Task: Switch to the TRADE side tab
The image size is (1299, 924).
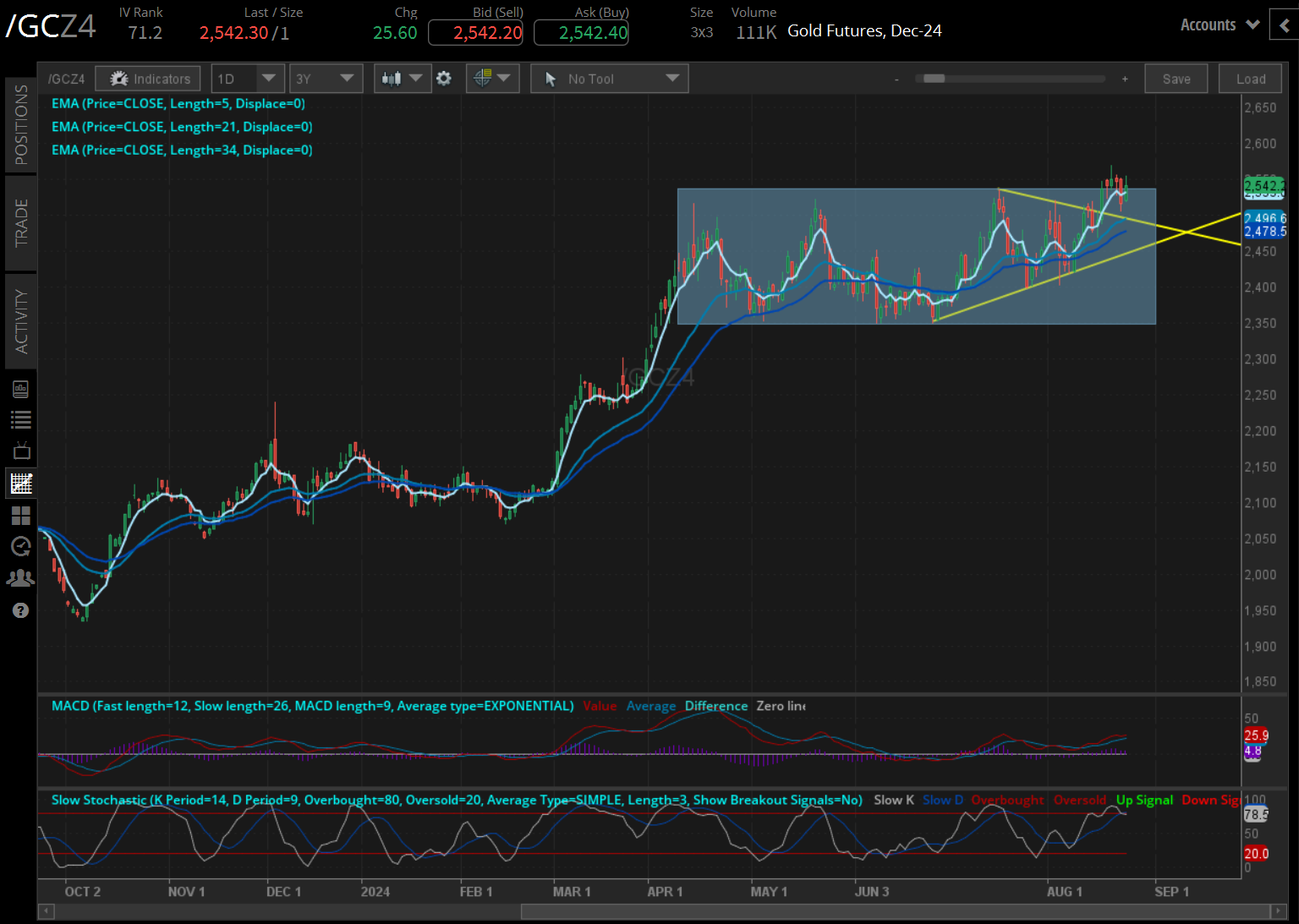Action: [21, 222]
